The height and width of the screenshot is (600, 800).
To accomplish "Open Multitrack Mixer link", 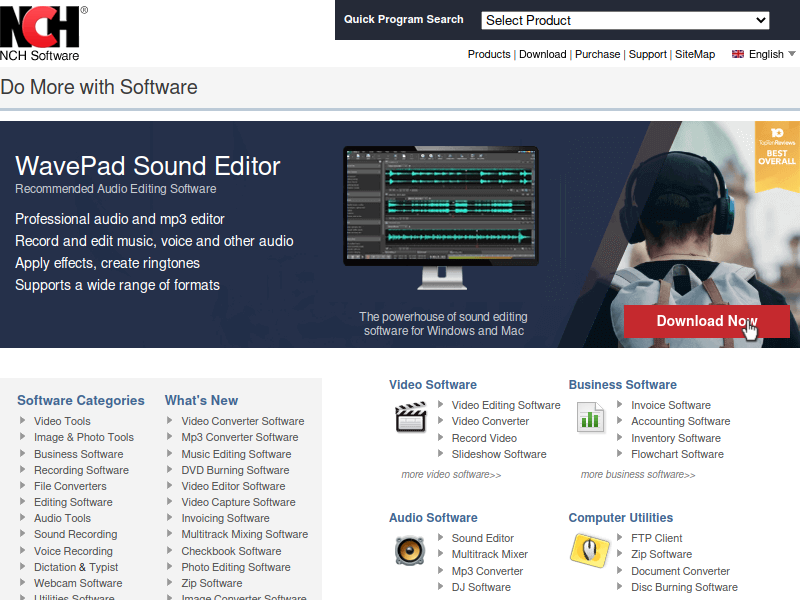I will coord(490,555).
